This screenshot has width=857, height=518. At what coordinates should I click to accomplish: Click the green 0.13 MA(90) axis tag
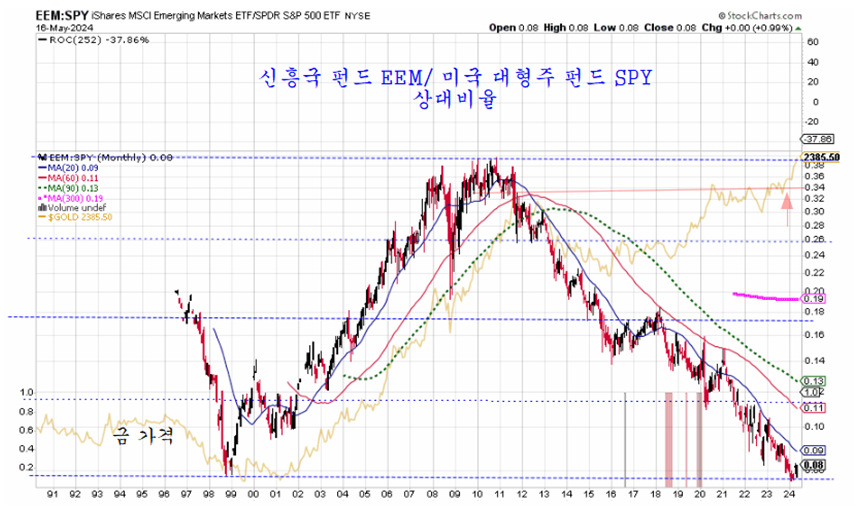(814, 381)
